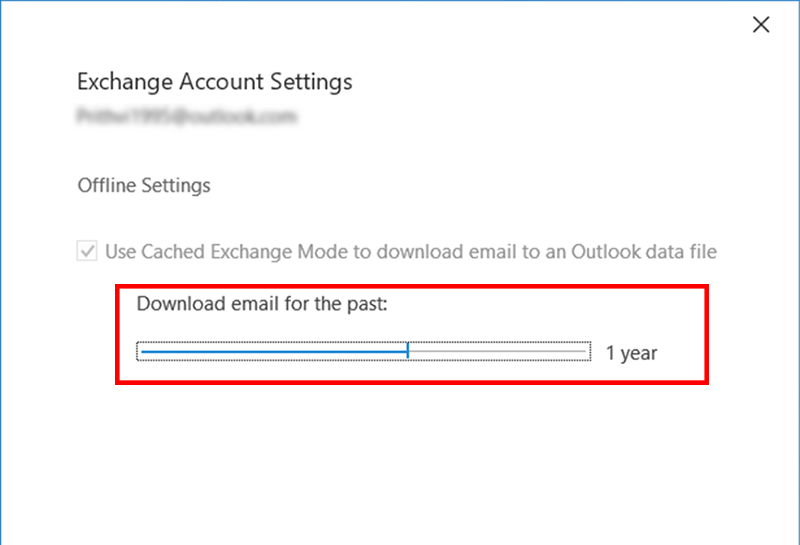Click the "Offline Settings" section heading
The height and width of the screenshot is (545, 800).
pos(143,185)
